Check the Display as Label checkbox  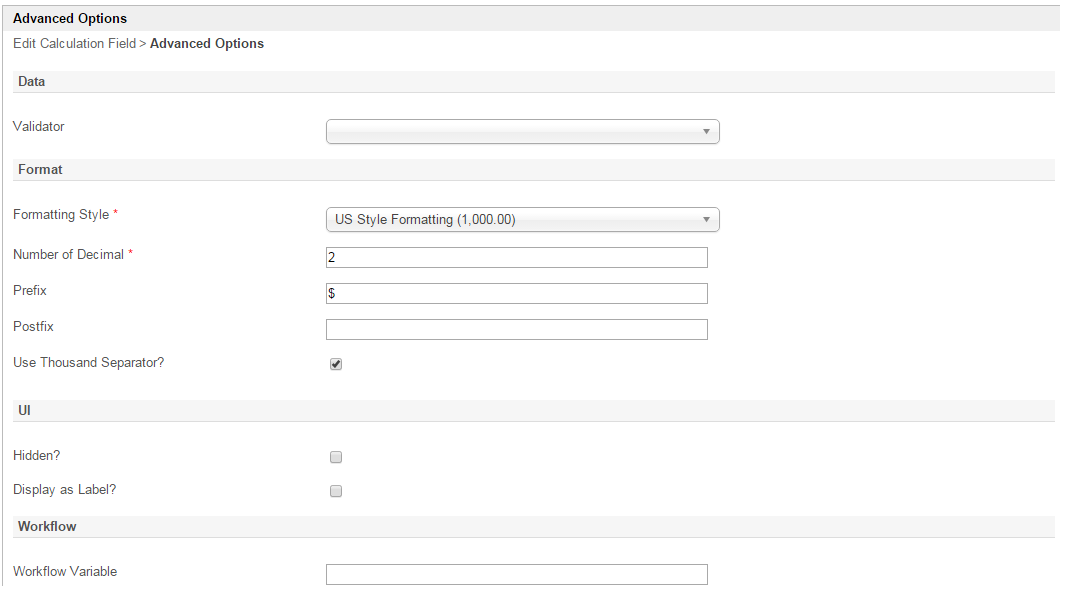pos(336,491)
